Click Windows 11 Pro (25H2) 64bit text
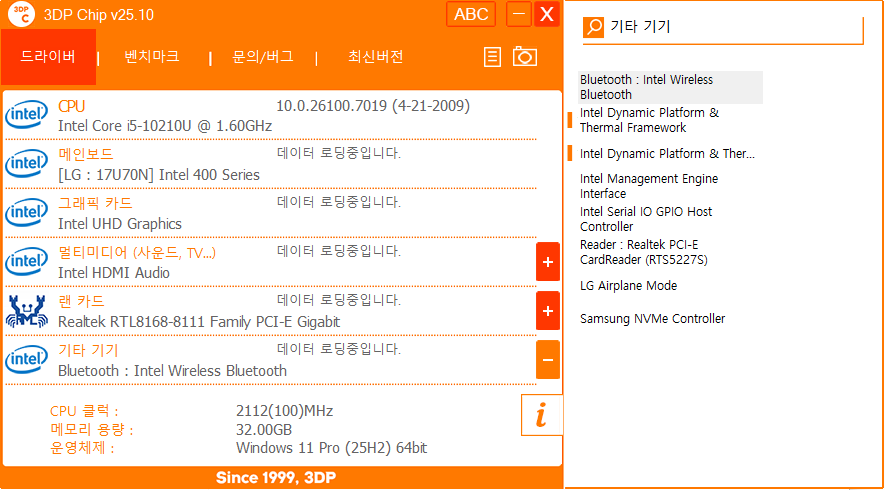 331,449
